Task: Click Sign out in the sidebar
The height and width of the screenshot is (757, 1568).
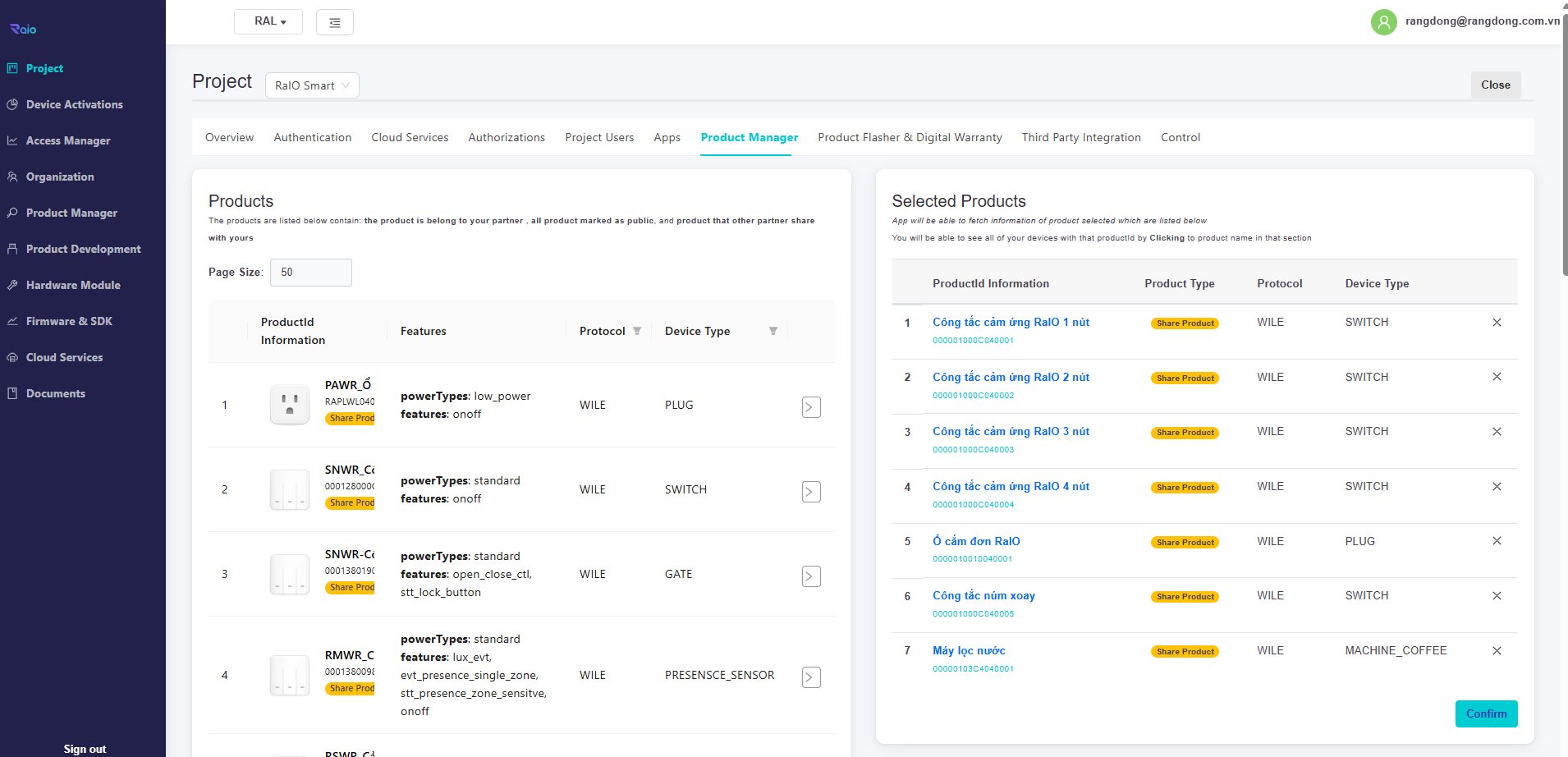Action: point(85,749)
